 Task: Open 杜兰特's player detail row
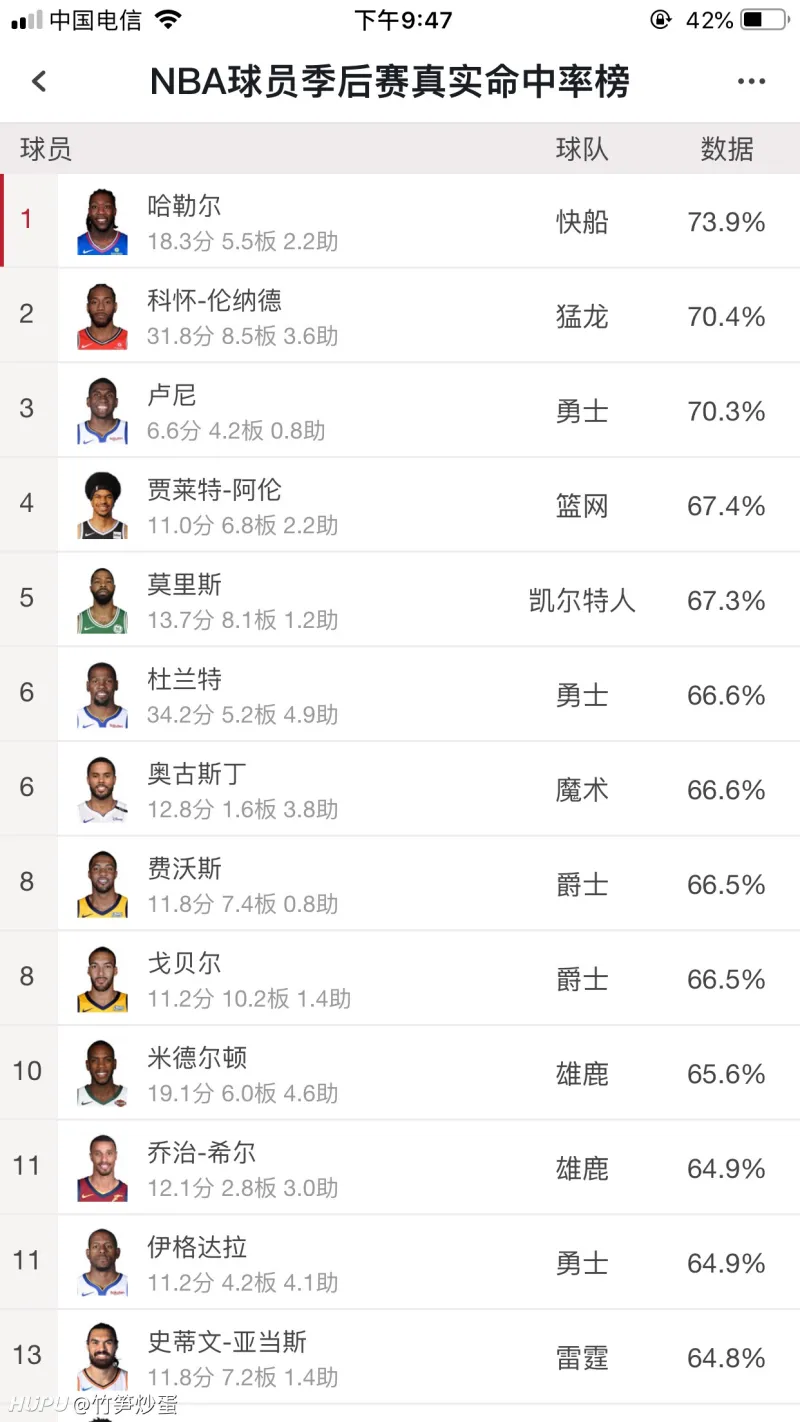point(400,693)
